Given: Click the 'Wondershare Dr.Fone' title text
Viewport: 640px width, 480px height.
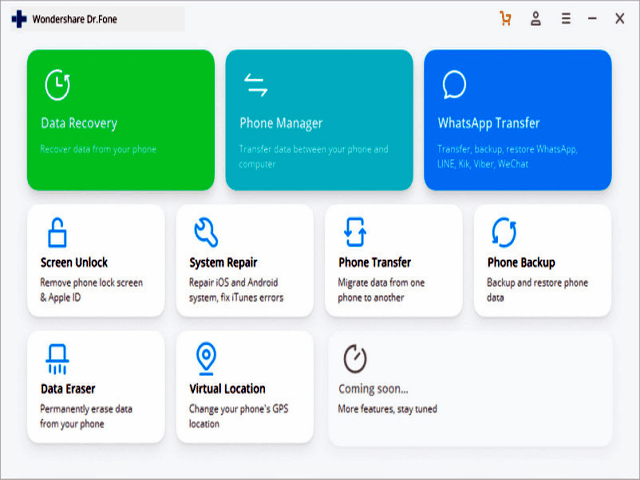Looking at the screenshot, I should point(75,19).
